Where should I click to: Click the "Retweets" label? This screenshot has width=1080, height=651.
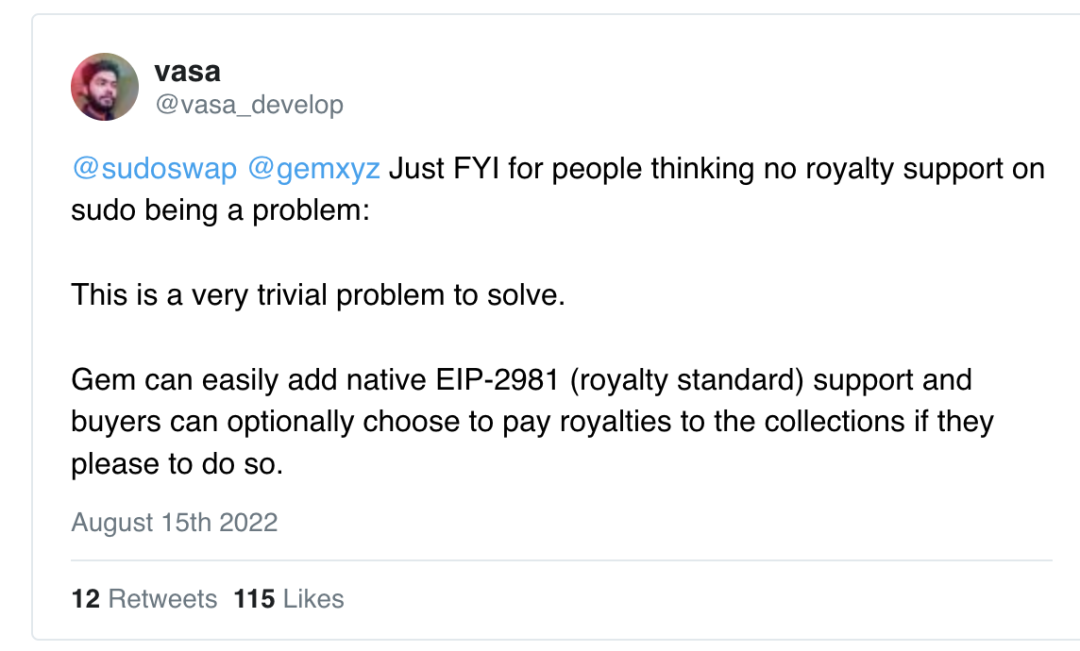click(x=162, y=599)
